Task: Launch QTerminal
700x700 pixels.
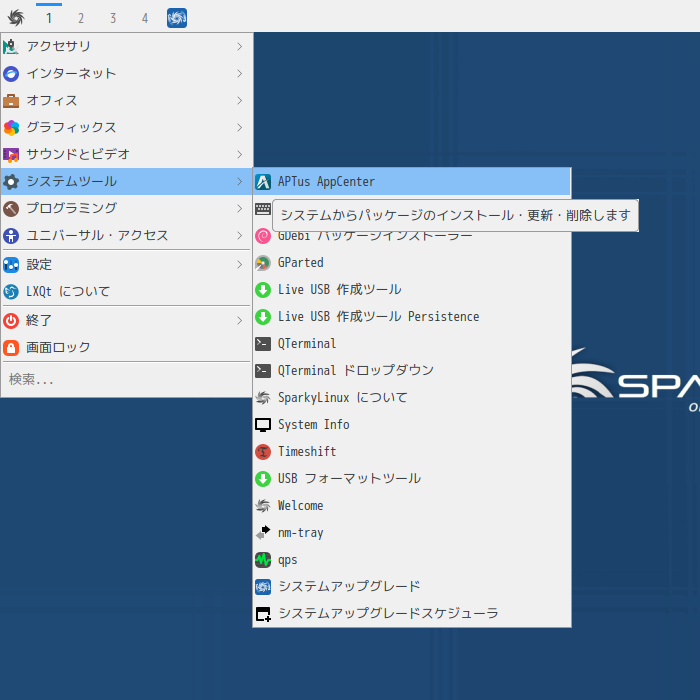Action: point(412,344)
